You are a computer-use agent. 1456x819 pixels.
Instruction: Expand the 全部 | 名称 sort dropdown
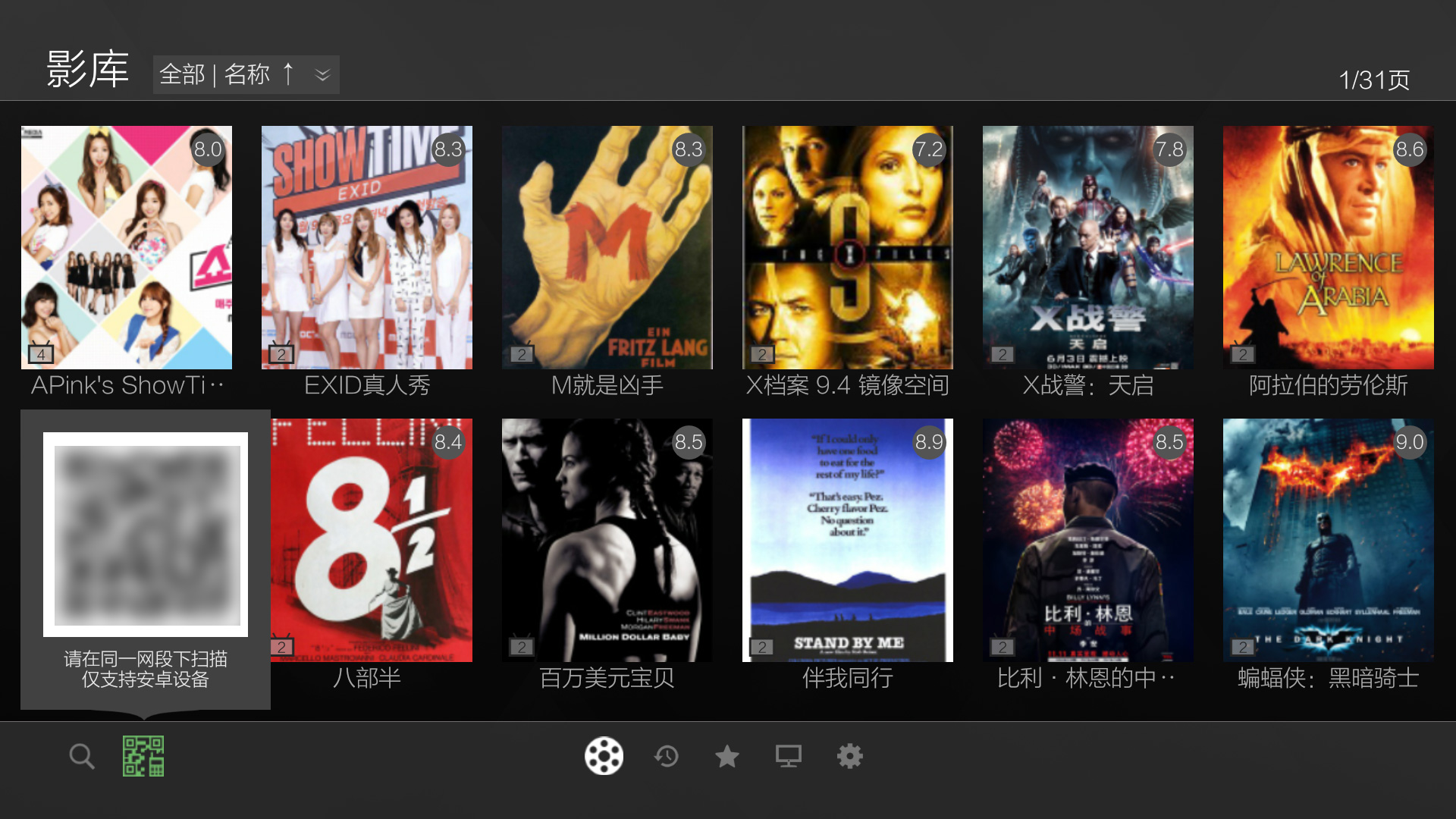click(246, 74)
